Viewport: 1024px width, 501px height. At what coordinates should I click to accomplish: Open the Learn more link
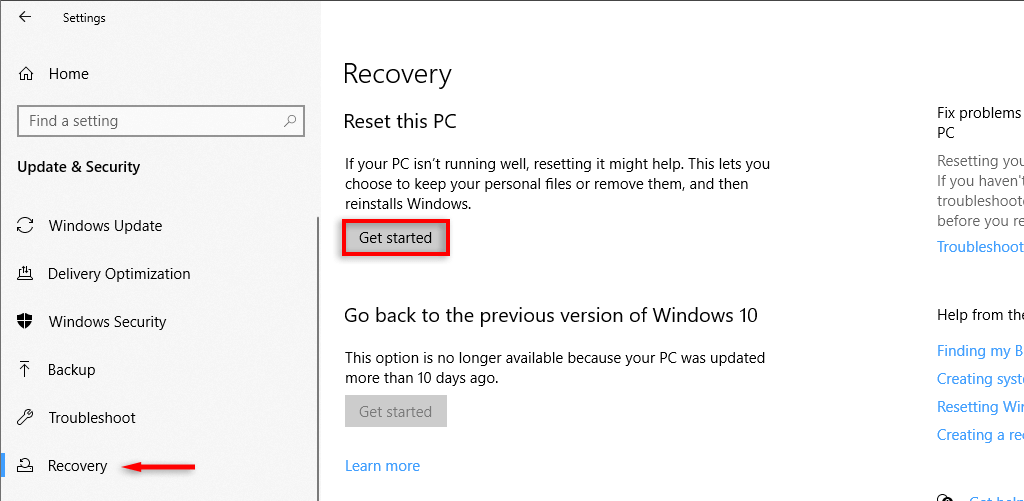click(382, 466)
